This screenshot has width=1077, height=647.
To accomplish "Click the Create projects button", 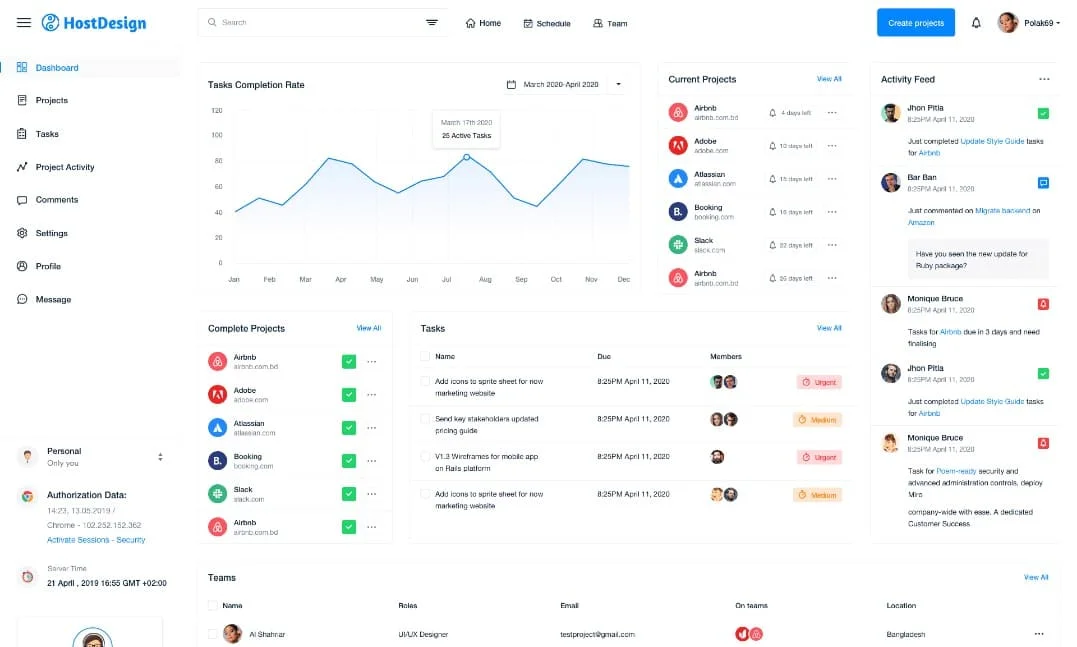I will click(x=915, y=23).
